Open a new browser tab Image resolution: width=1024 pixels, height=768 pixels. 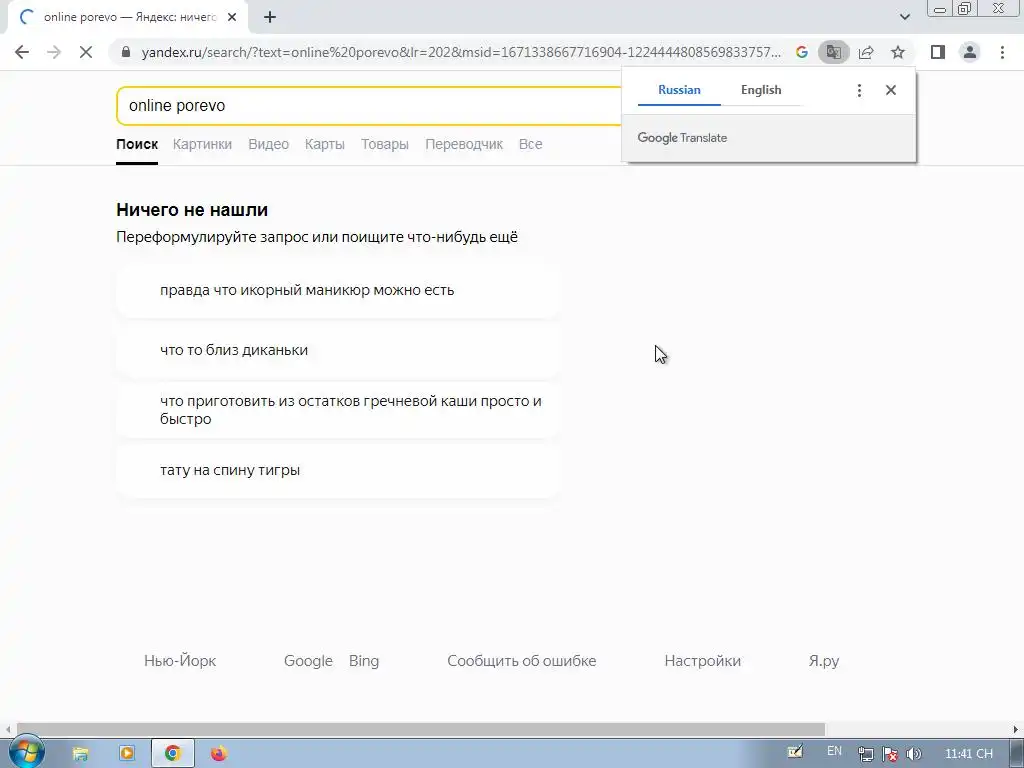coord(270,18)
